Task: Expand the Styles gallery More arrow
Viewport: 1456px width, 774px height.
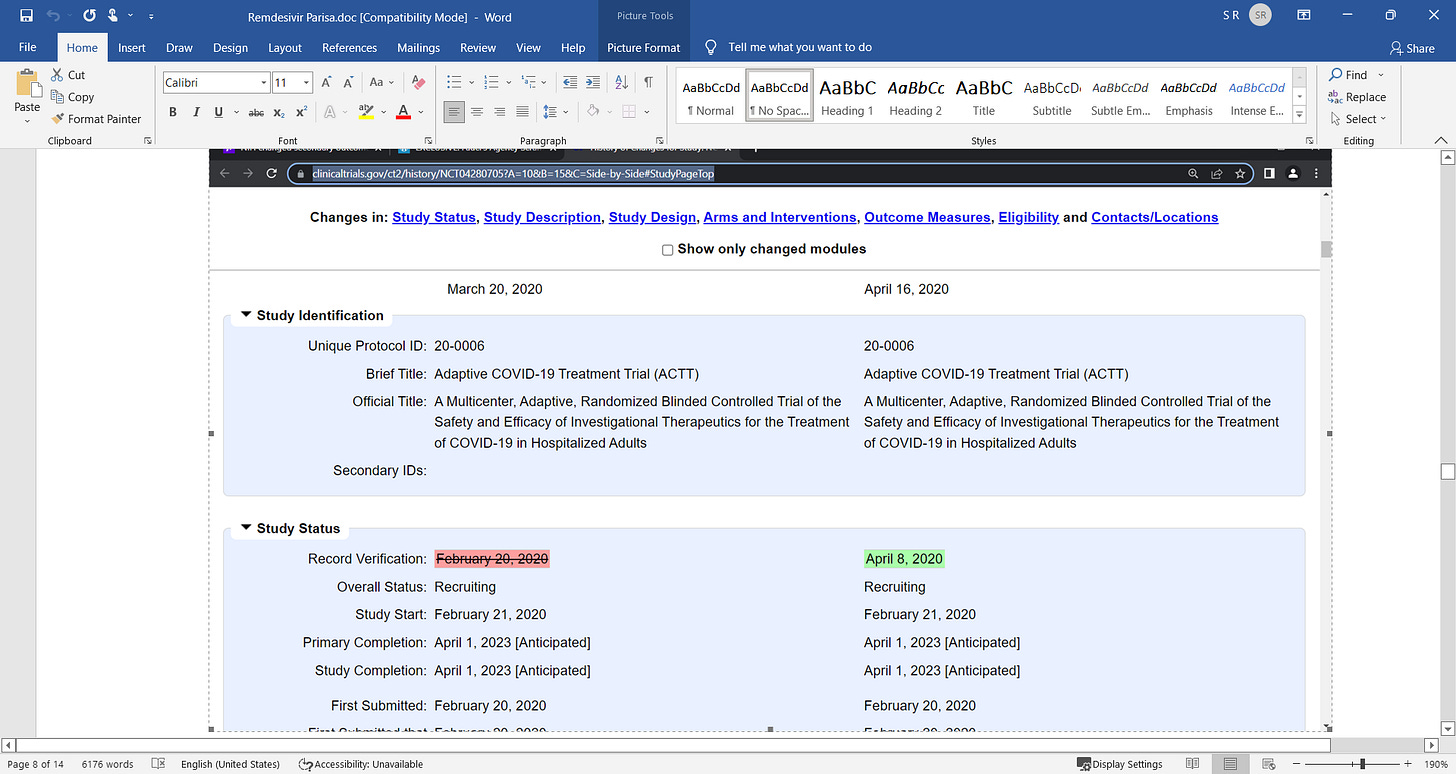Action: click(1299, 115)
